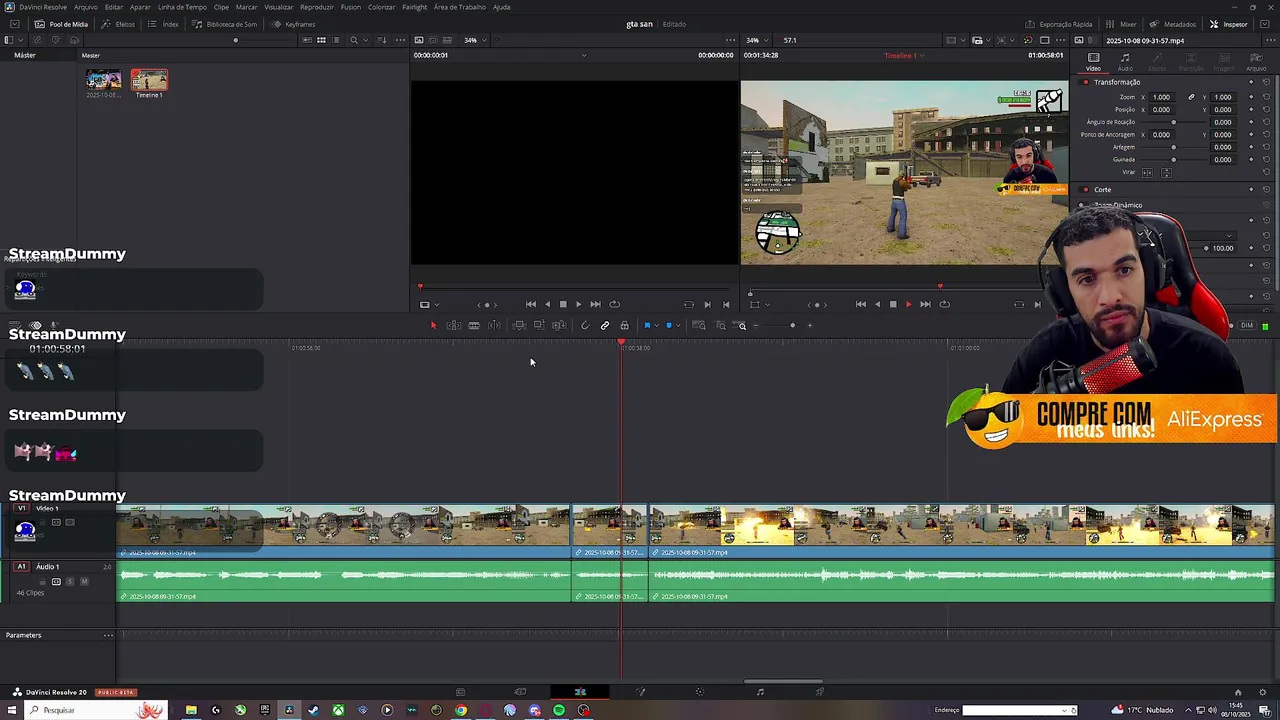
Task: Toggle the Zoom X/Y link chain
Action: pyautogui.click(x=1191, y=97)
